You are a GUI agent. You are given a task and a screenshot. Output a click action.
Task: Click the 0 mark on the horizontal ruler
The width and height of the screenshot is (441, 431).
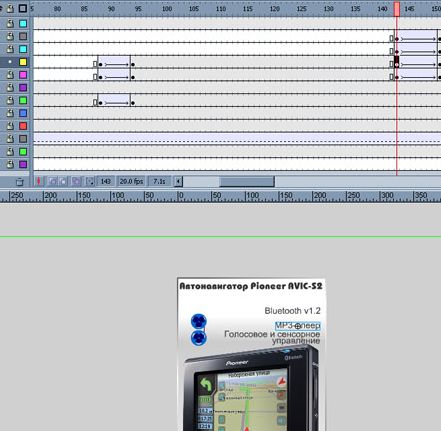click(x=180, y=196)
